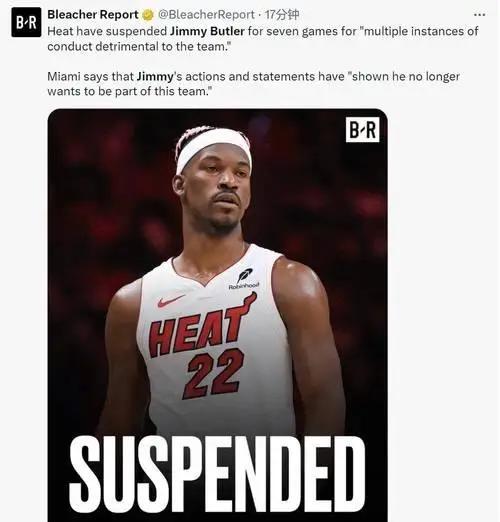Click the "Miami says that" sentence start
Image resolution: width=500 pixels, height=522 pixels.
coord(90,77)
